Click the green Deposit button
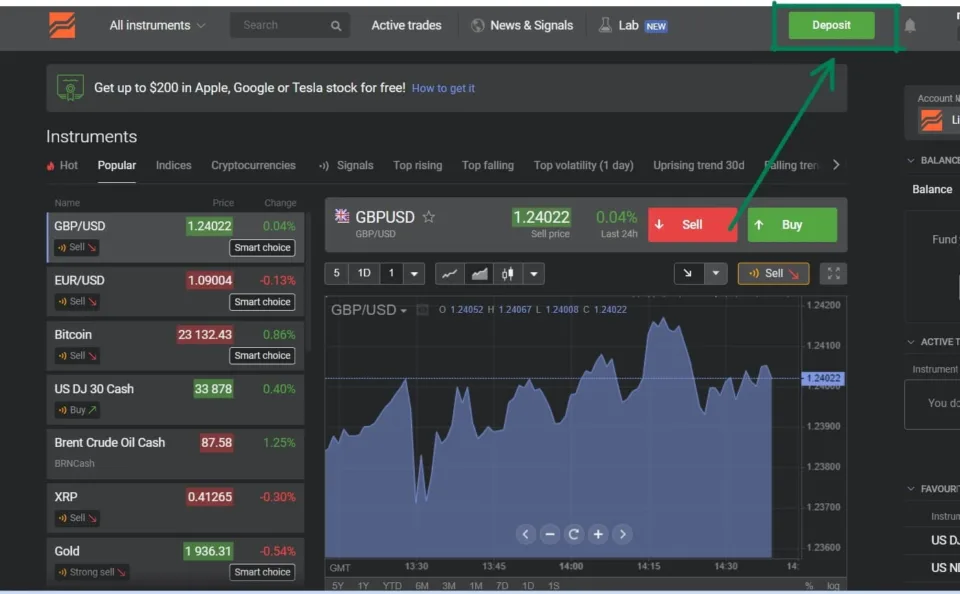Image resolution: width=960 pixels, height=594 pixels. pos(830,25)
